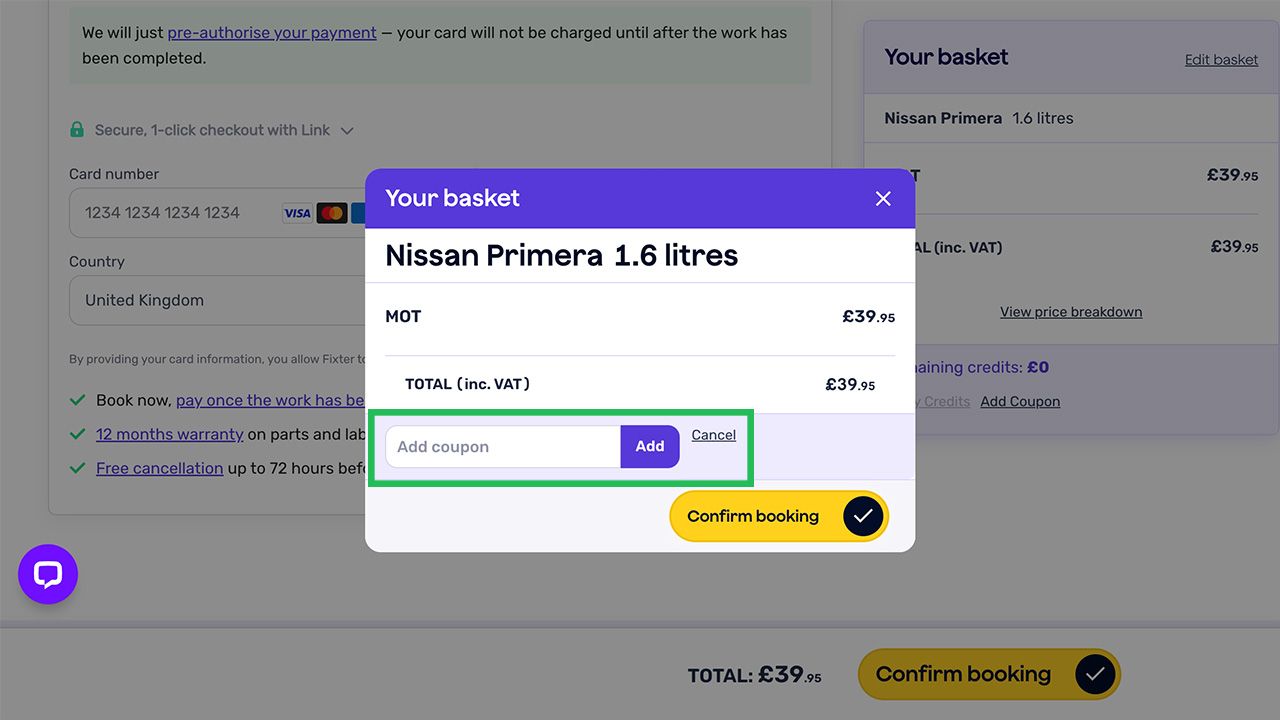The height and width of the screenshot is (720, 1280).
Task: Click checkmark icon in popup Confirm booking
Action: click(863, 516)
